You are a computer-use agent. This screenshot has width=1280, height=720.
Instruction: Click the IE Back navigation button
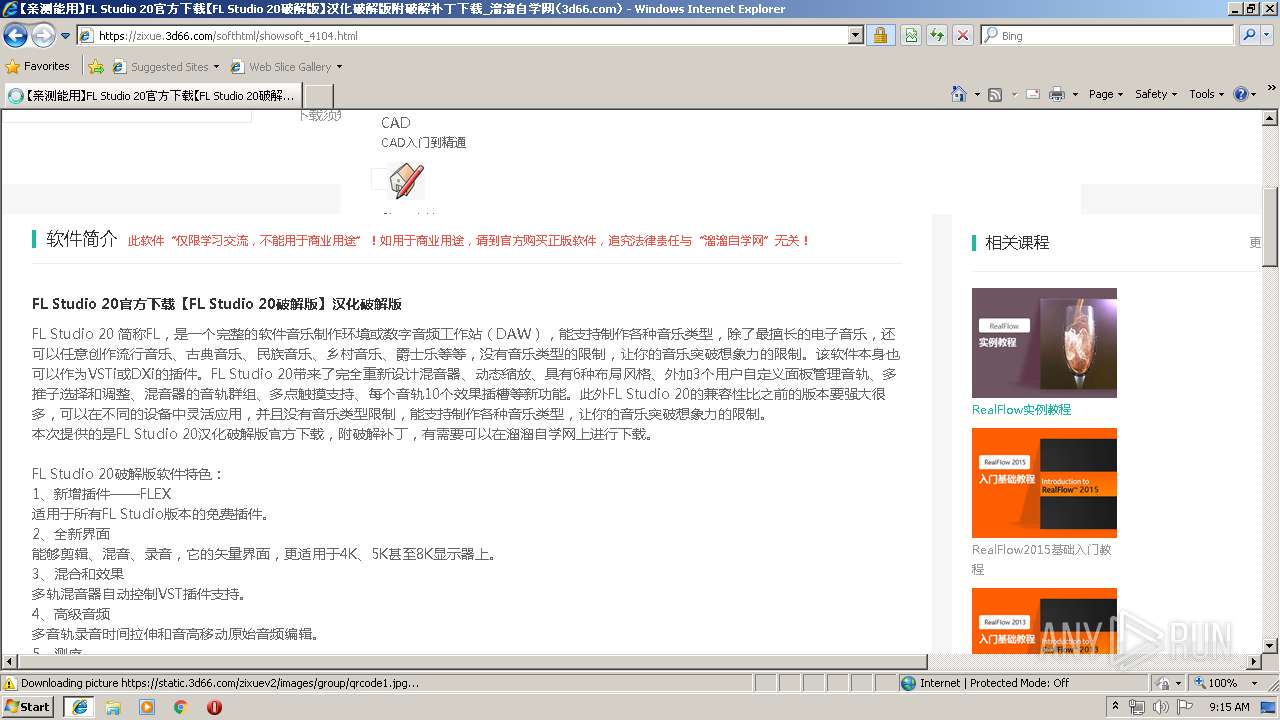pos(16,36)
